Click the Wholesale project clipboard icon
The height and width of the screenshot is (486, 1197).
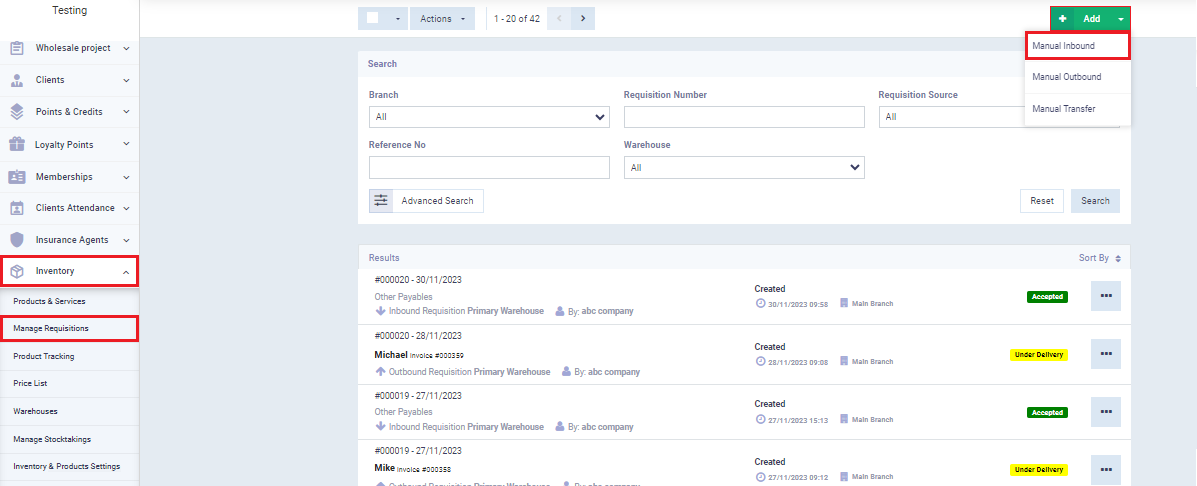coord(17,48)
